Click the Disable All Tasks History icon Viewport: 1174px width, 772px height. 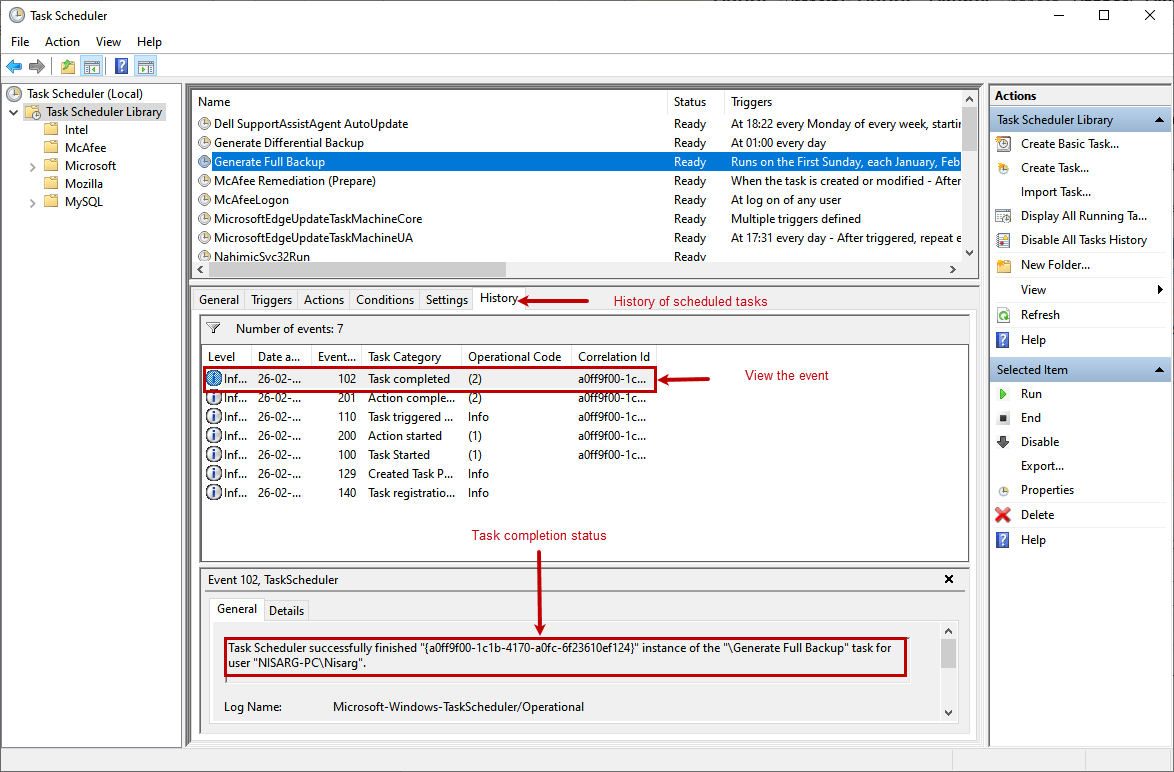coord(1001,239)
